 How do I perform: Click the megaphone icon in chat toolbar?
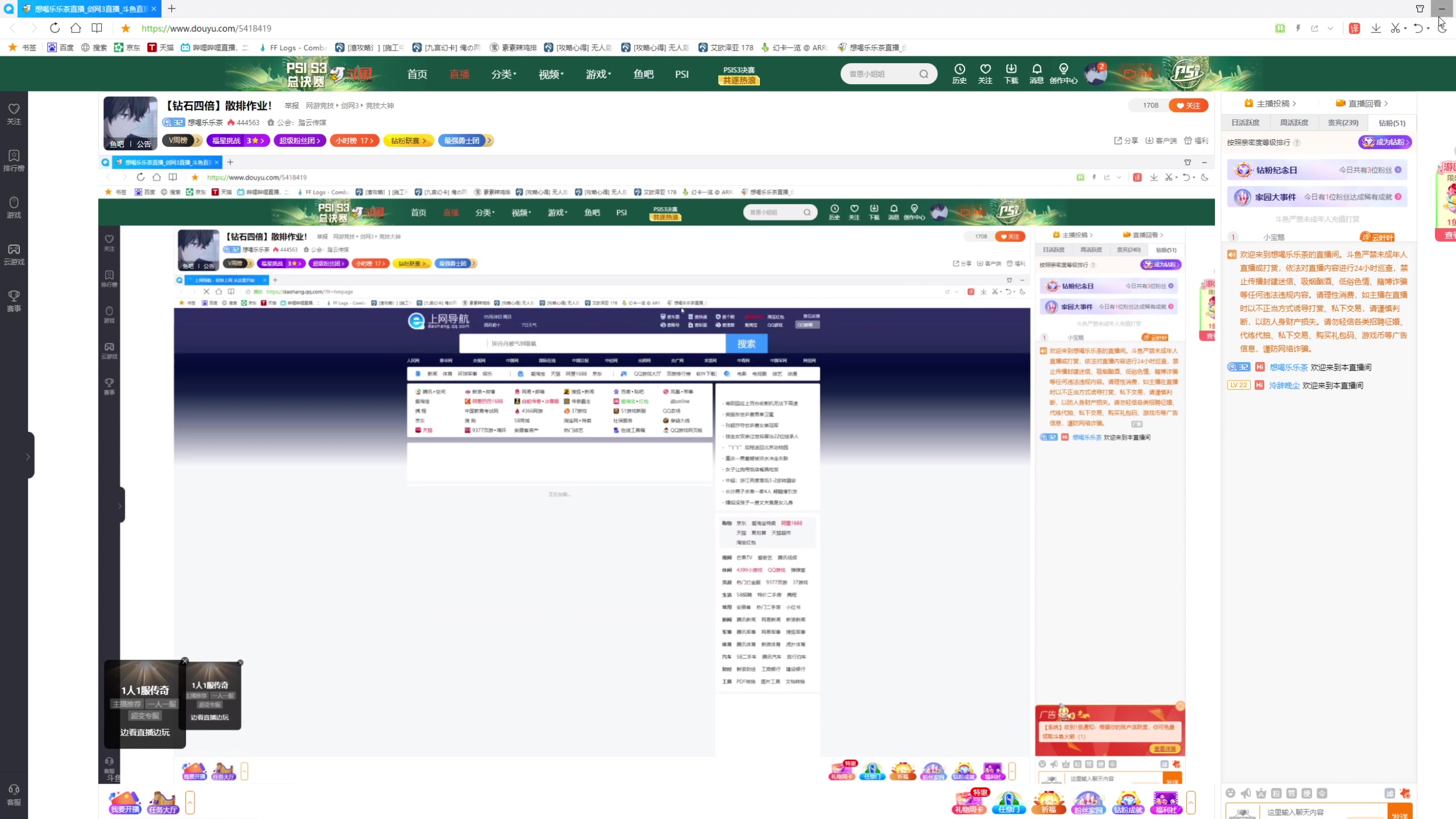pos(1246,793)
